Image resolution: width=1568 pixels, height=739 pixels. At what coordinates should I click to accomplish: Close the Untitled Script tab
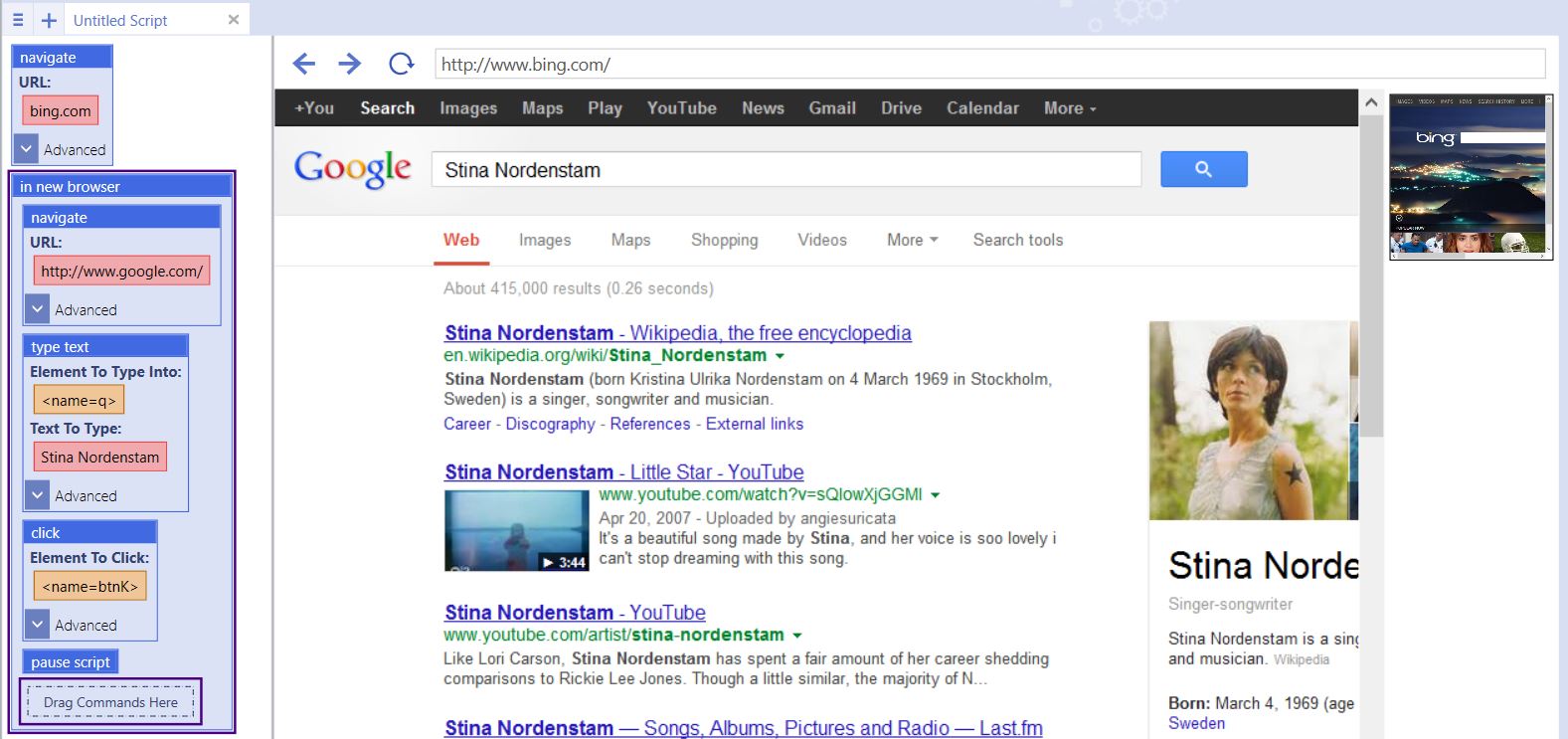[x=234, y=20]
